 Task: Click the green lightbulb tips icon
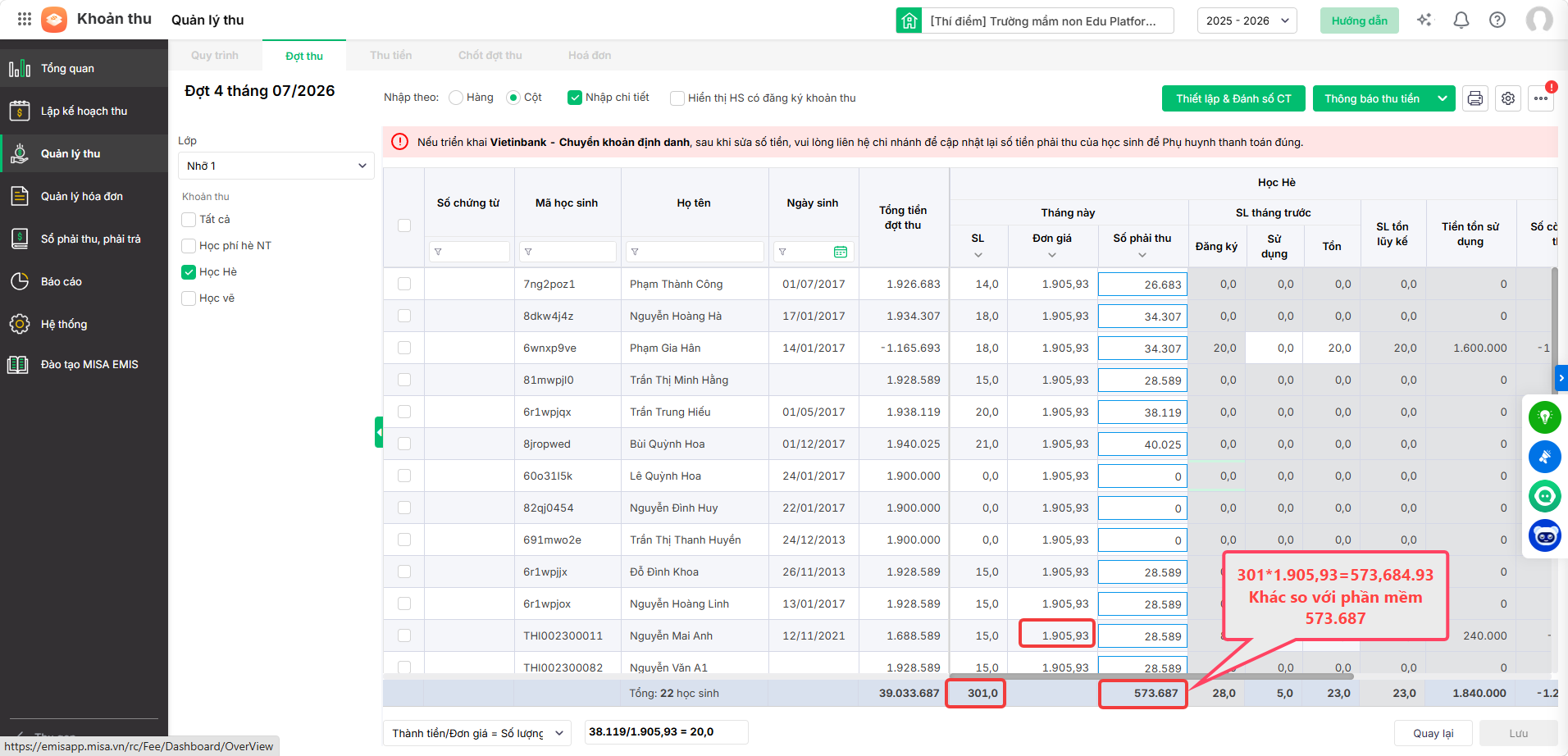1545,417
